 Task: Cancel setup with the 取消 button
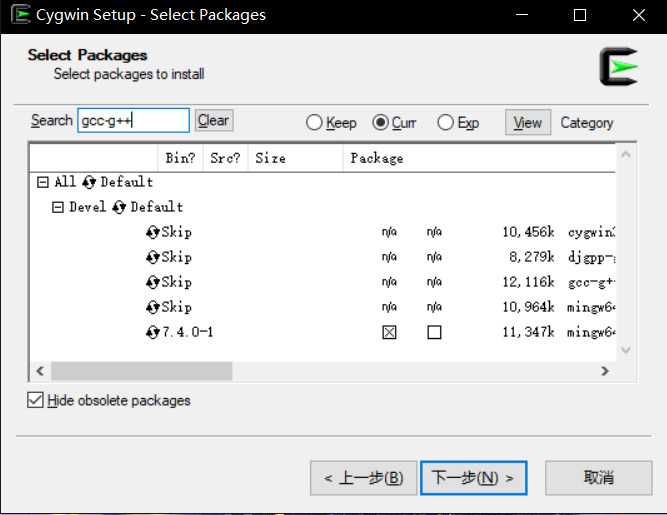click(x=599, y=478)
